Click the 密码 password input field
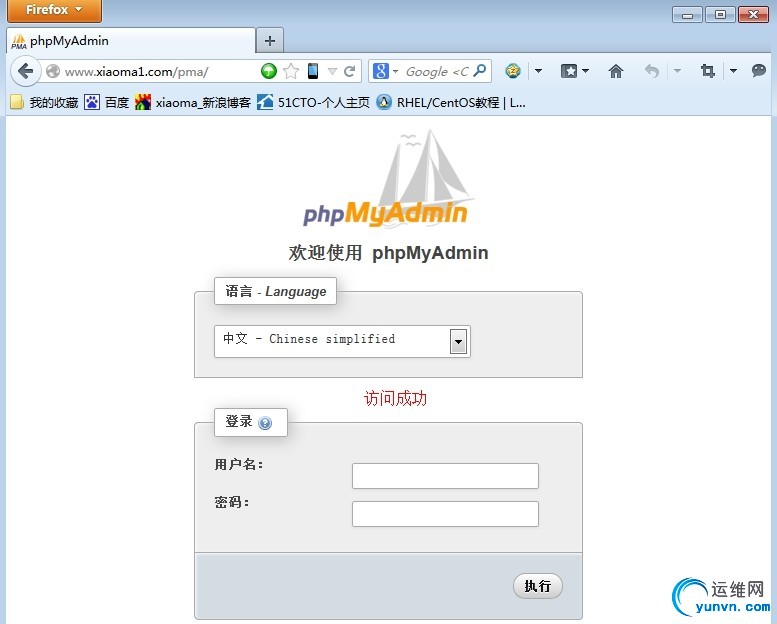777x624 pixels. (445, 514)
